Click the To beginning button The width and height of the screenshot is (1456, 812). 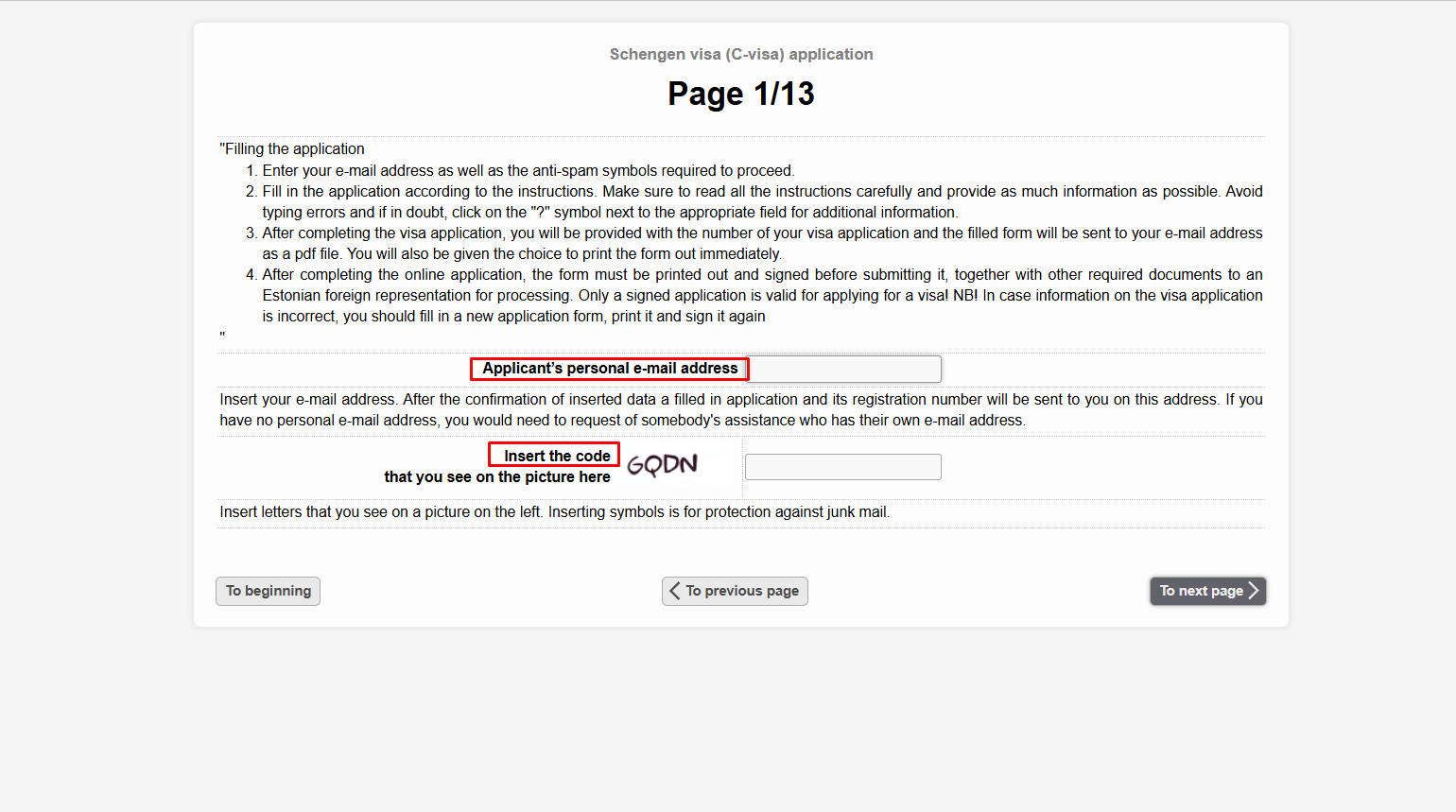point(268,591)
